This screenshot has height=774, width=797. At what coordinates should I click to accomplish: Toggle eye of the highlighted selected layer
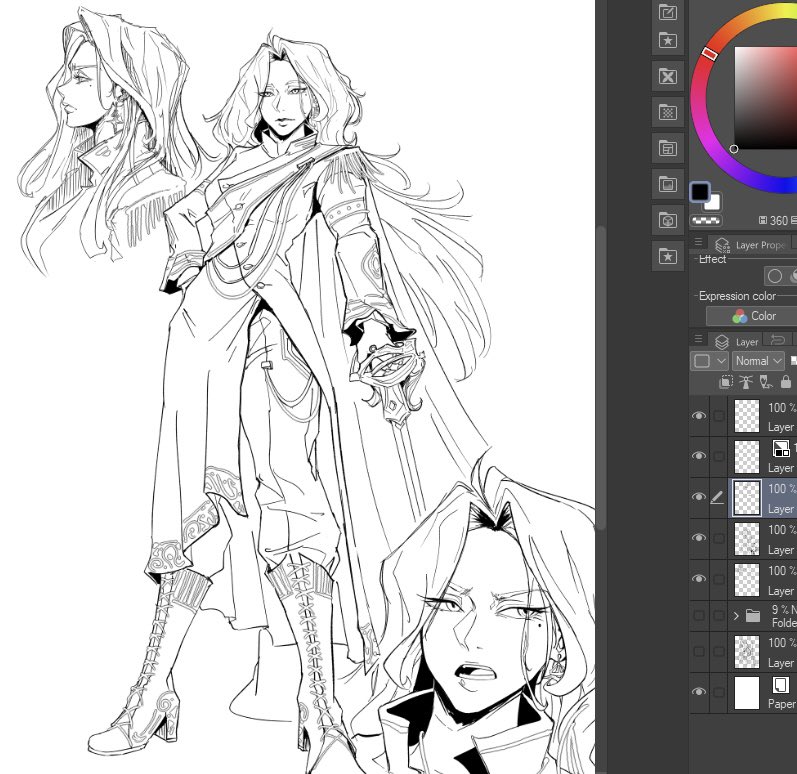[699, 497]
